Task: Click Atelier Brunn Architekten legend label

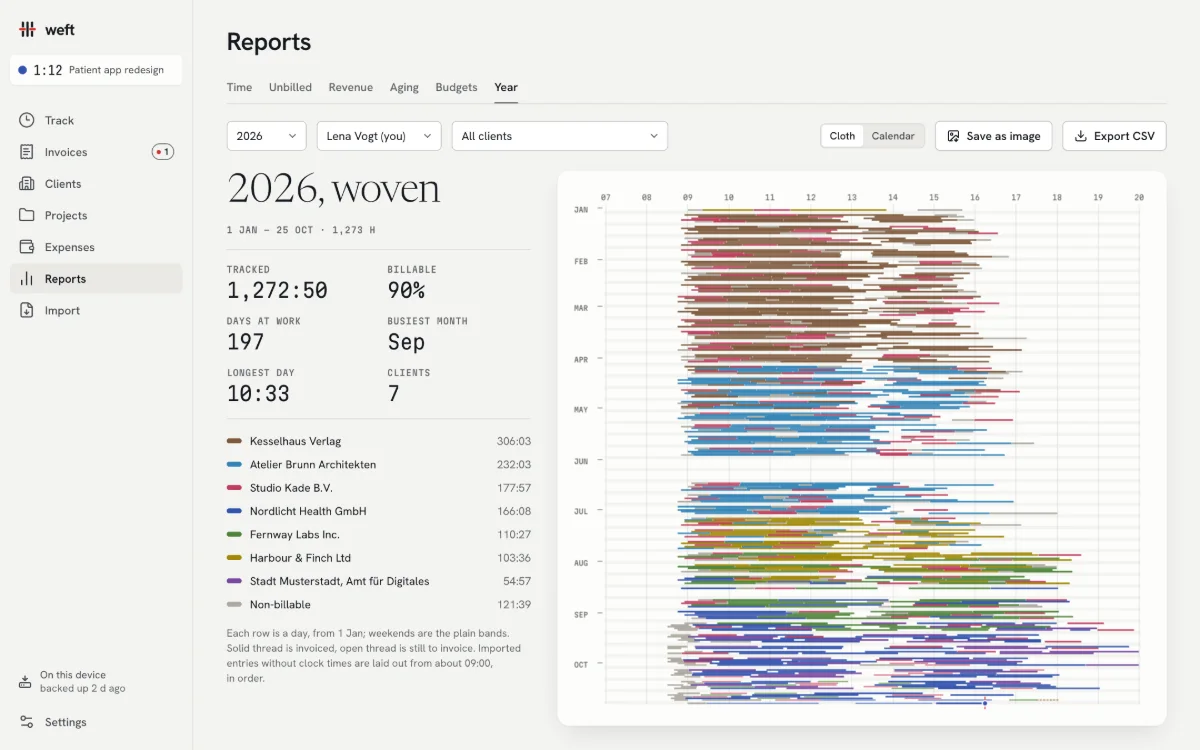Action: [312, 464]
